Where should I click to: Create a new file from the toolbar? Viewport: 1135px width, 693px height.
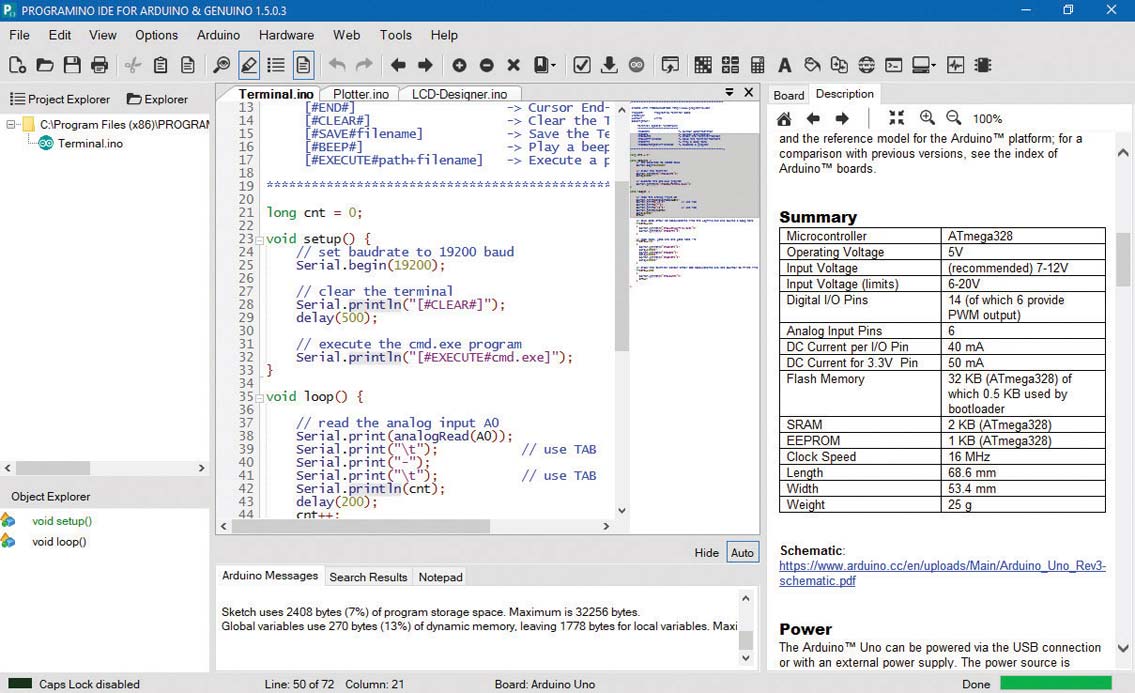click(17, 65)
